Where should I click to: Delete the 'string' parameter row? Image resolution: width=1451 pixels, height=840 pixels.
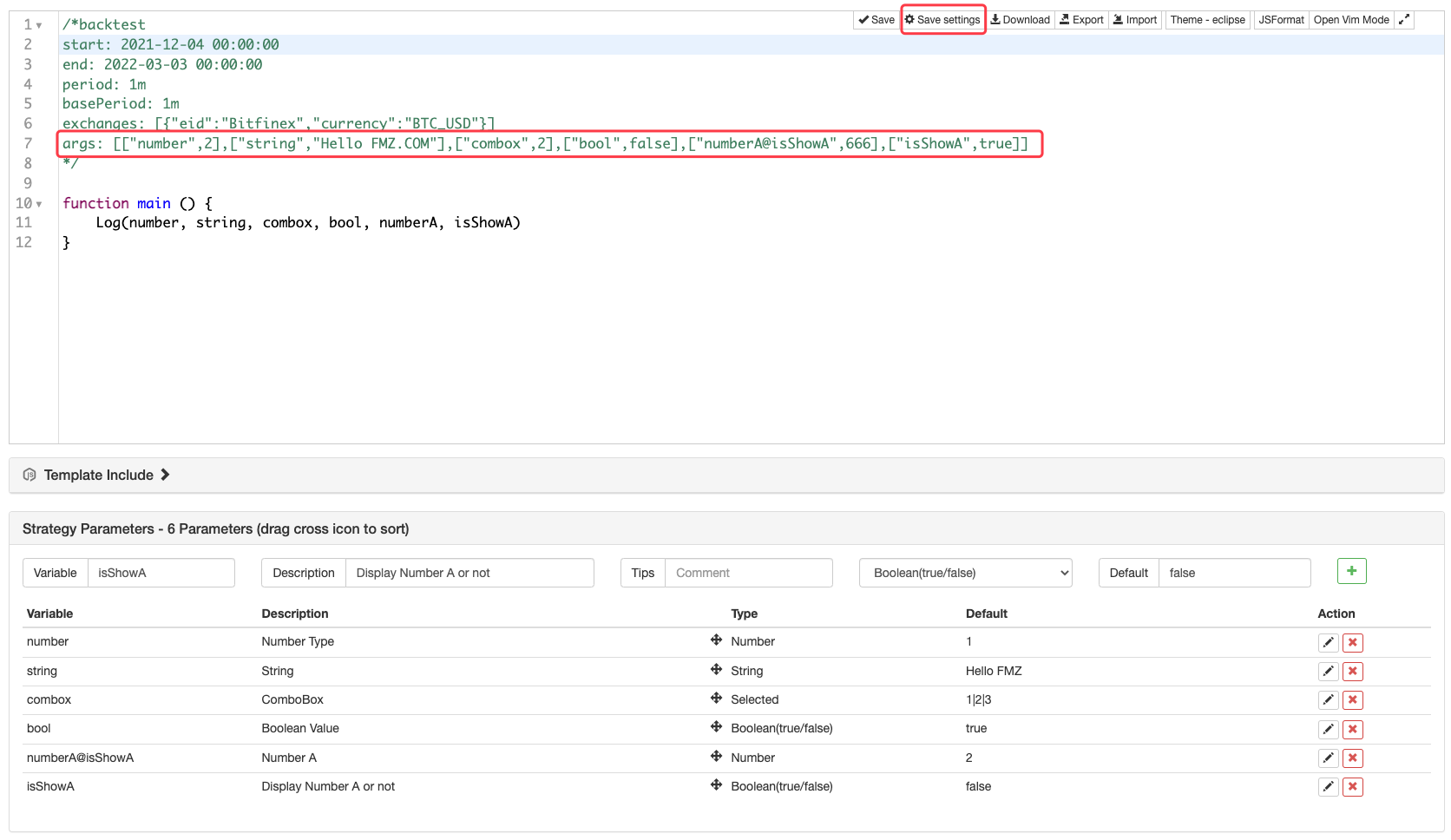click(1352, 672)
